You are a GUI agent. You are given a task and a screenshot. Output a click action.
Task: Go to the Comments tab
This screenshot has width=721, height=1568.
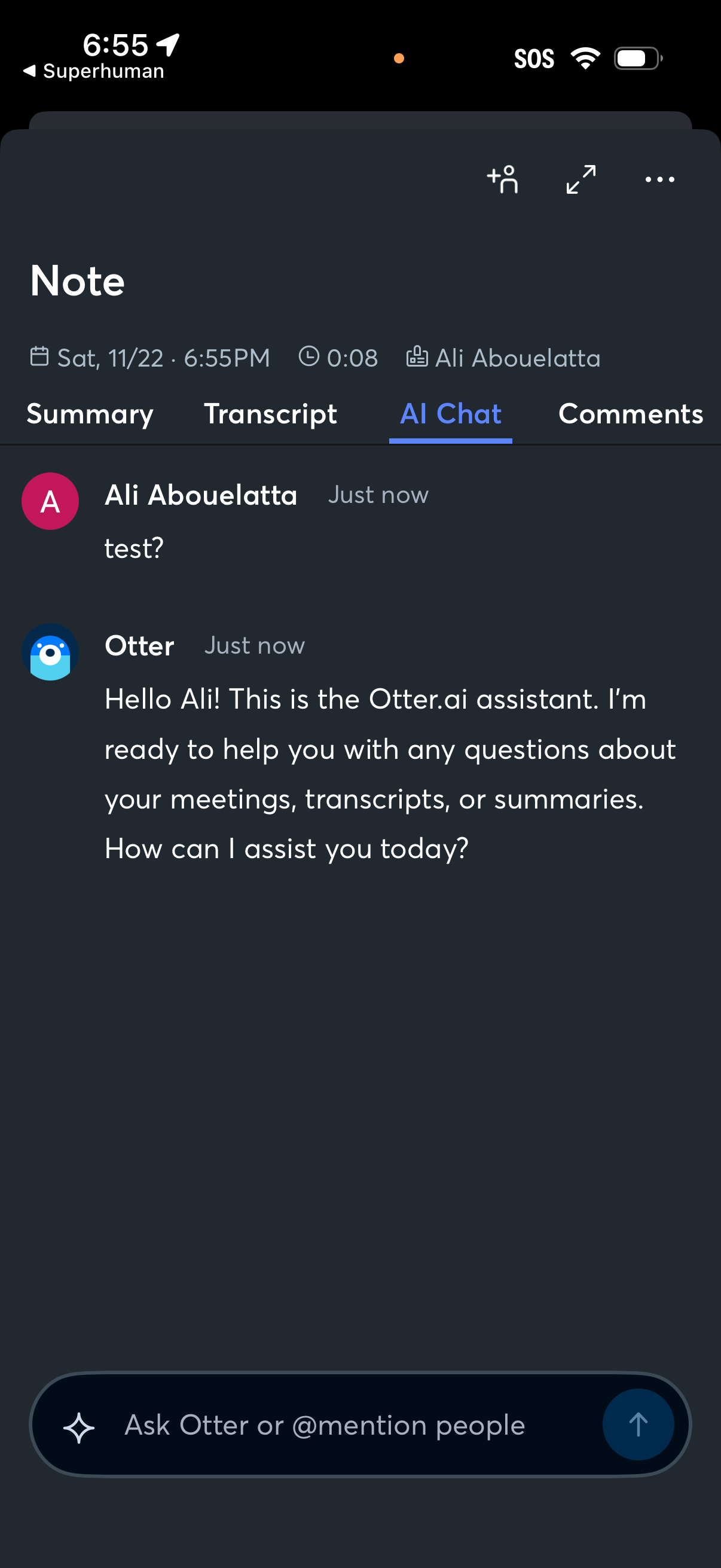[x=630, y=414]
